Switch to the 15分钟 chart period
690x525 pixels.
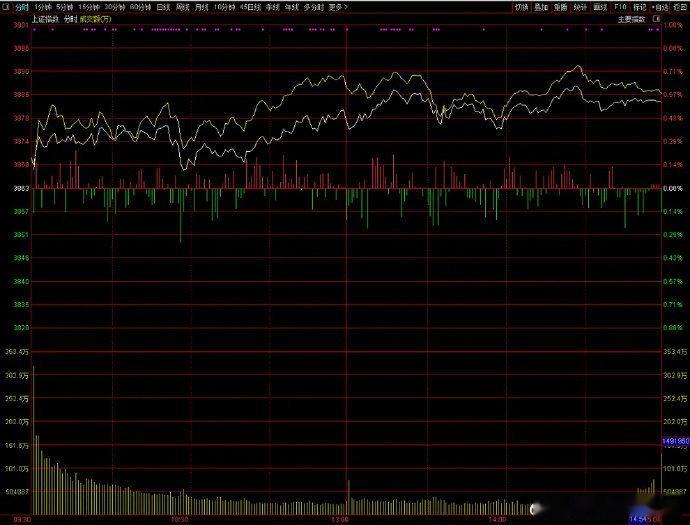click(89, 7)
